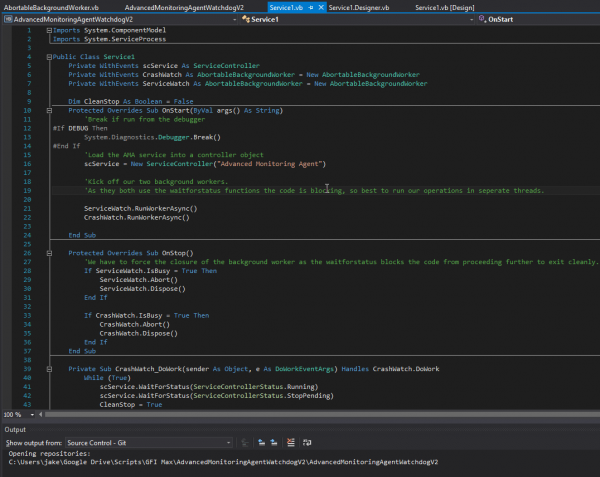Click the Find Message in Code icon
600x477 pixels.
(x=245, y=441)
